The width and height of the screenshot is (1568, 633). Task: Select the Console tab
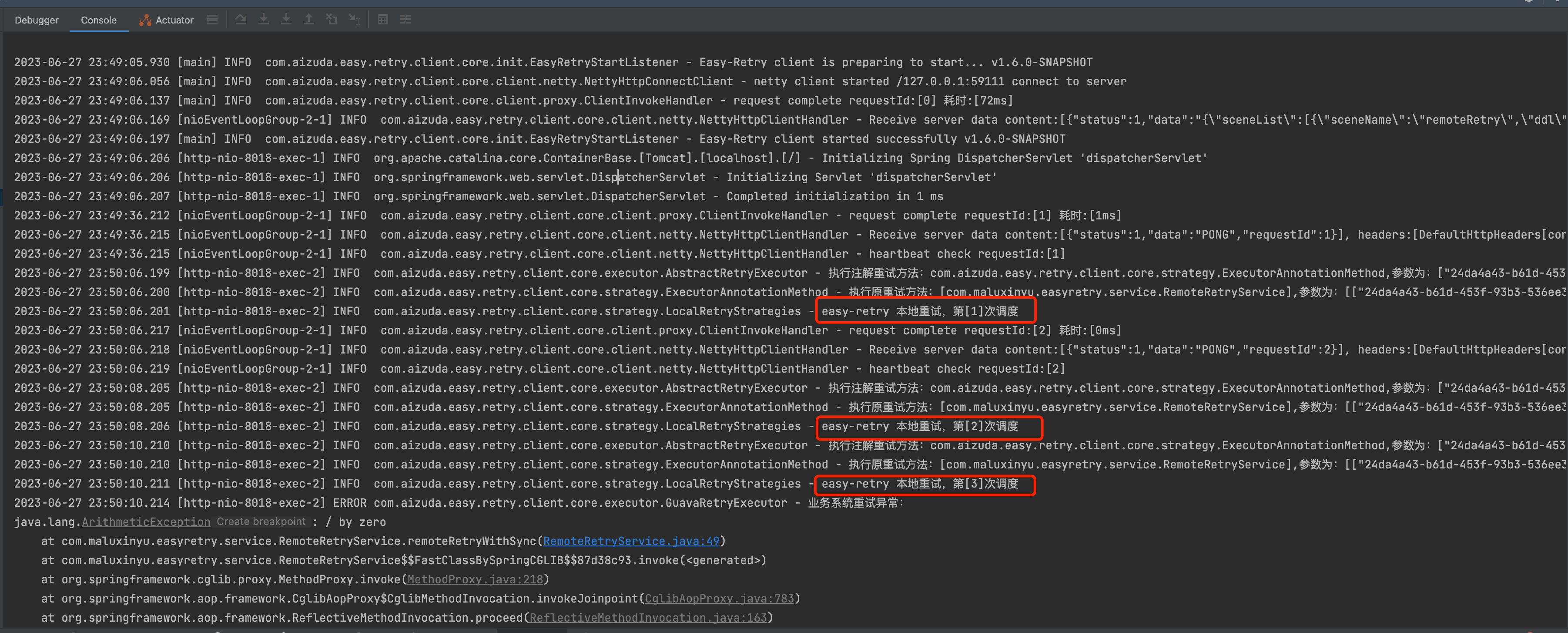point(98,20)
